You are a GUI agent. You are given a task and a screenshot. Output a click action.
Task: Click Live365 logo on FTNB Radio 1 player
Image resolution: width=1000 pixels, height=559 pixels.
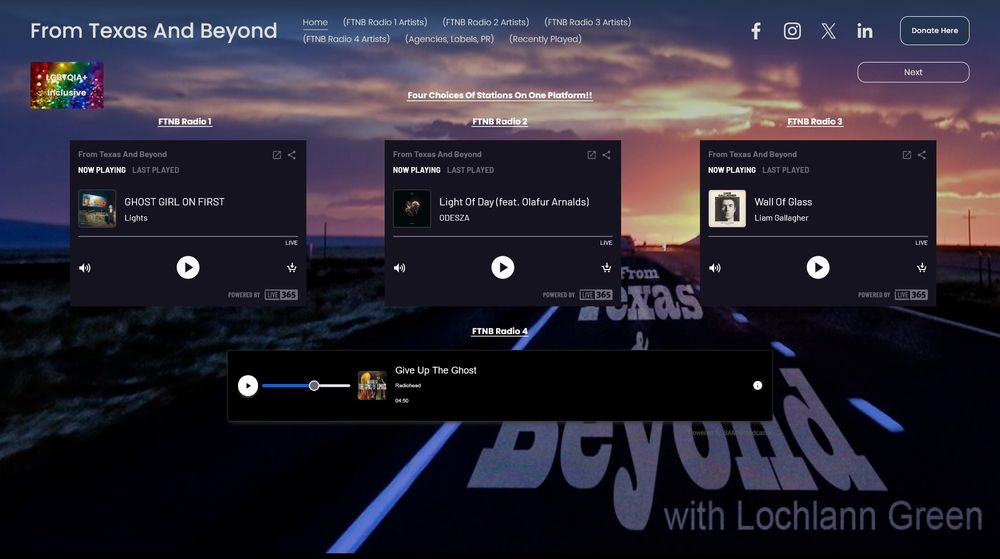281,295
